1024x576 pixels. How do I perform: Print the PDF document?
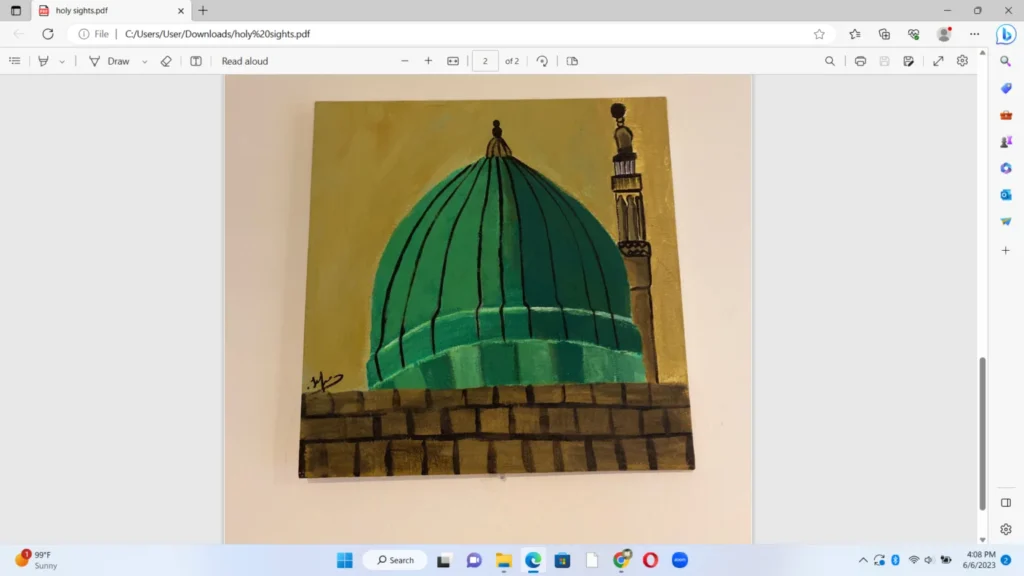tap(860, 61)
